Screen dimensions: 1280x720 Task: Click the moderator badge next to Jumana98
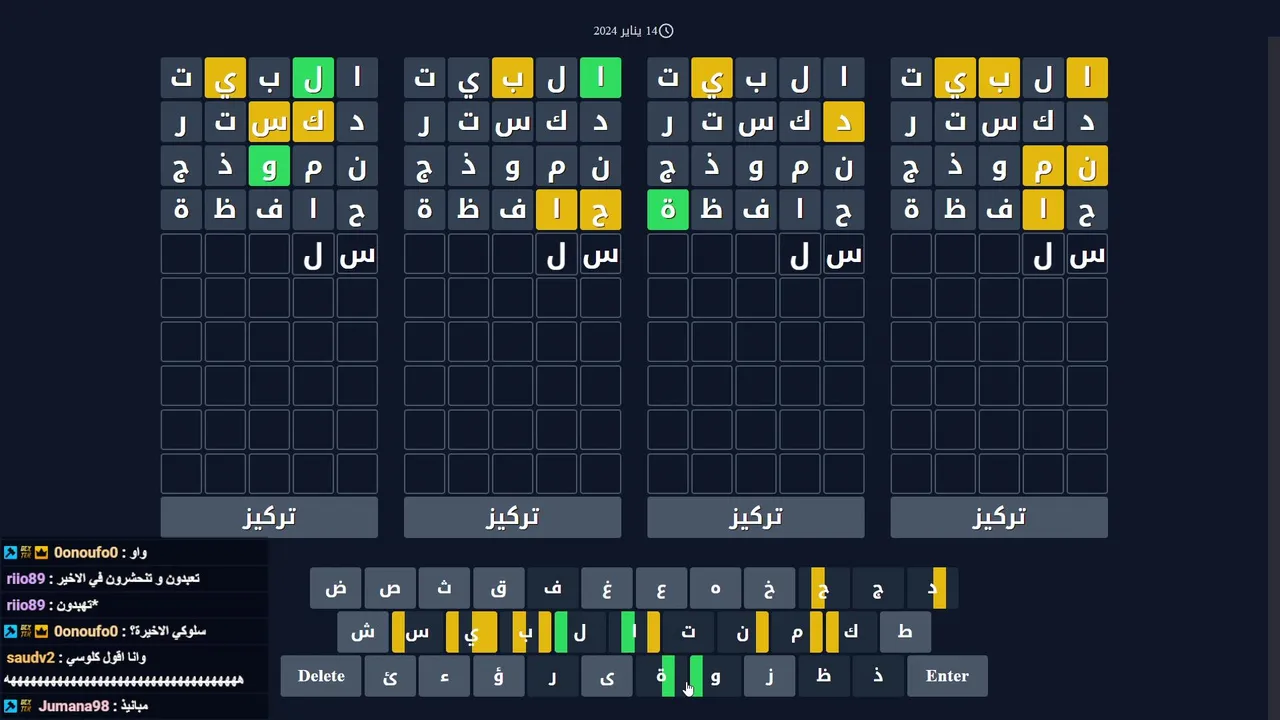pos(10,706)
